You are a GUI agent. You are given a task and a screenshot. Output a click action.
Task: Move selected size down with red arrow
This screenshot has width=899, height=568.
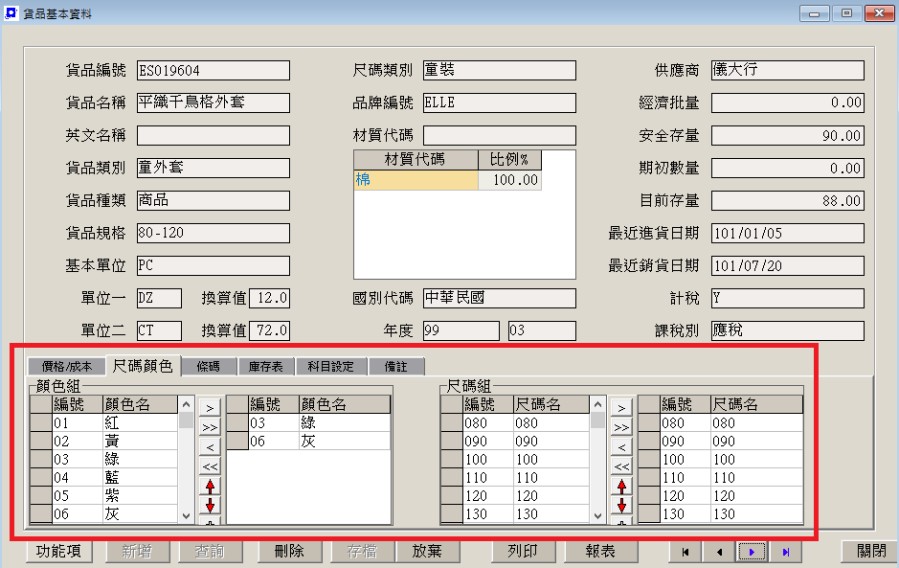[622, 505]
